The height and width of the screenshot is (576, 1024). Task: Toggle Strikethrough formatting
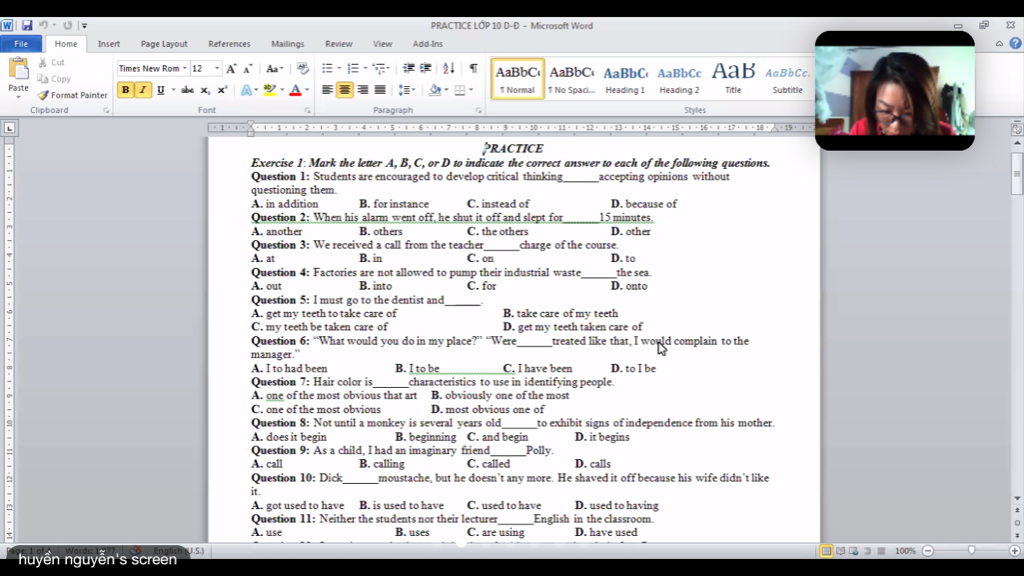click(x=187, y=90)
